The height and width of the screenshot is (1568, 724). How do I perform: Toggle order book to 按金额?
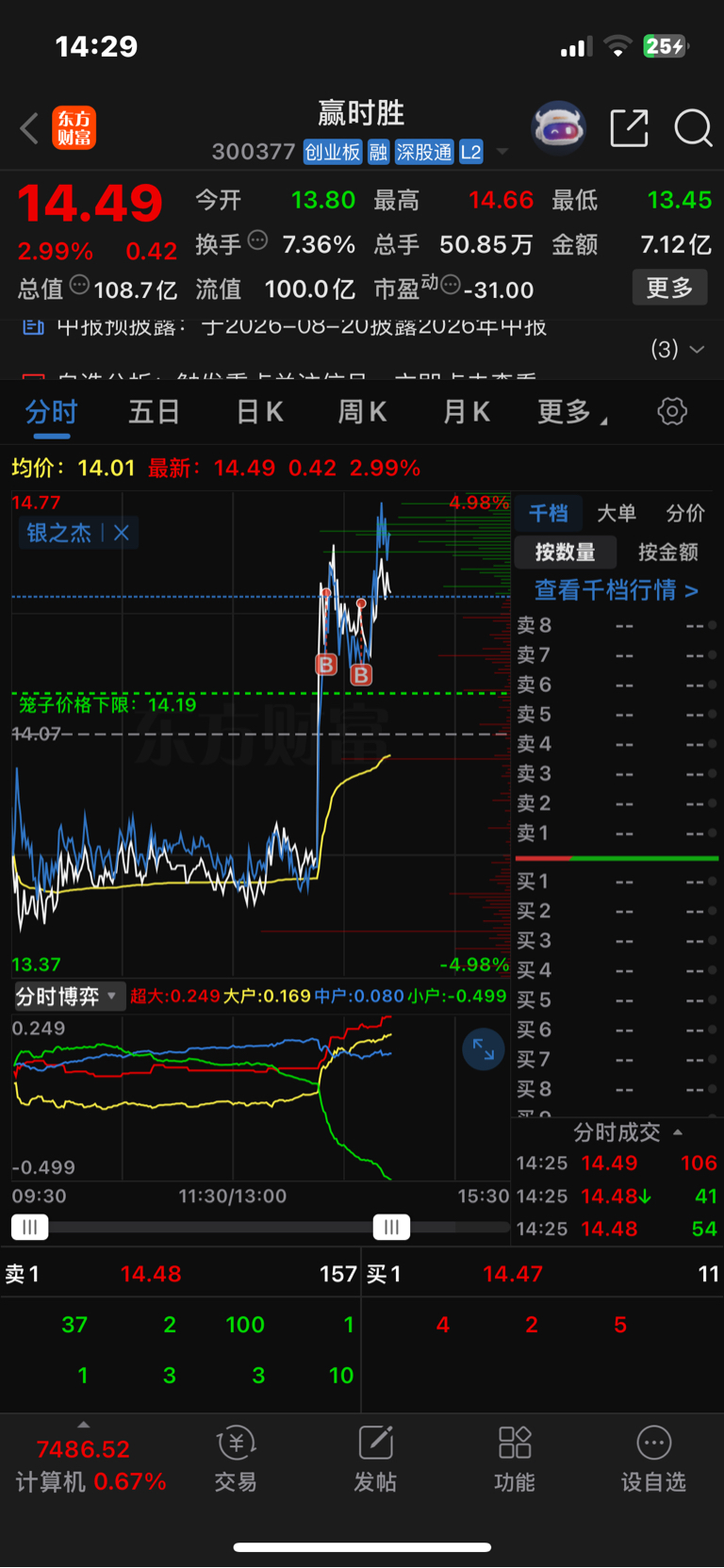[667, 553]
